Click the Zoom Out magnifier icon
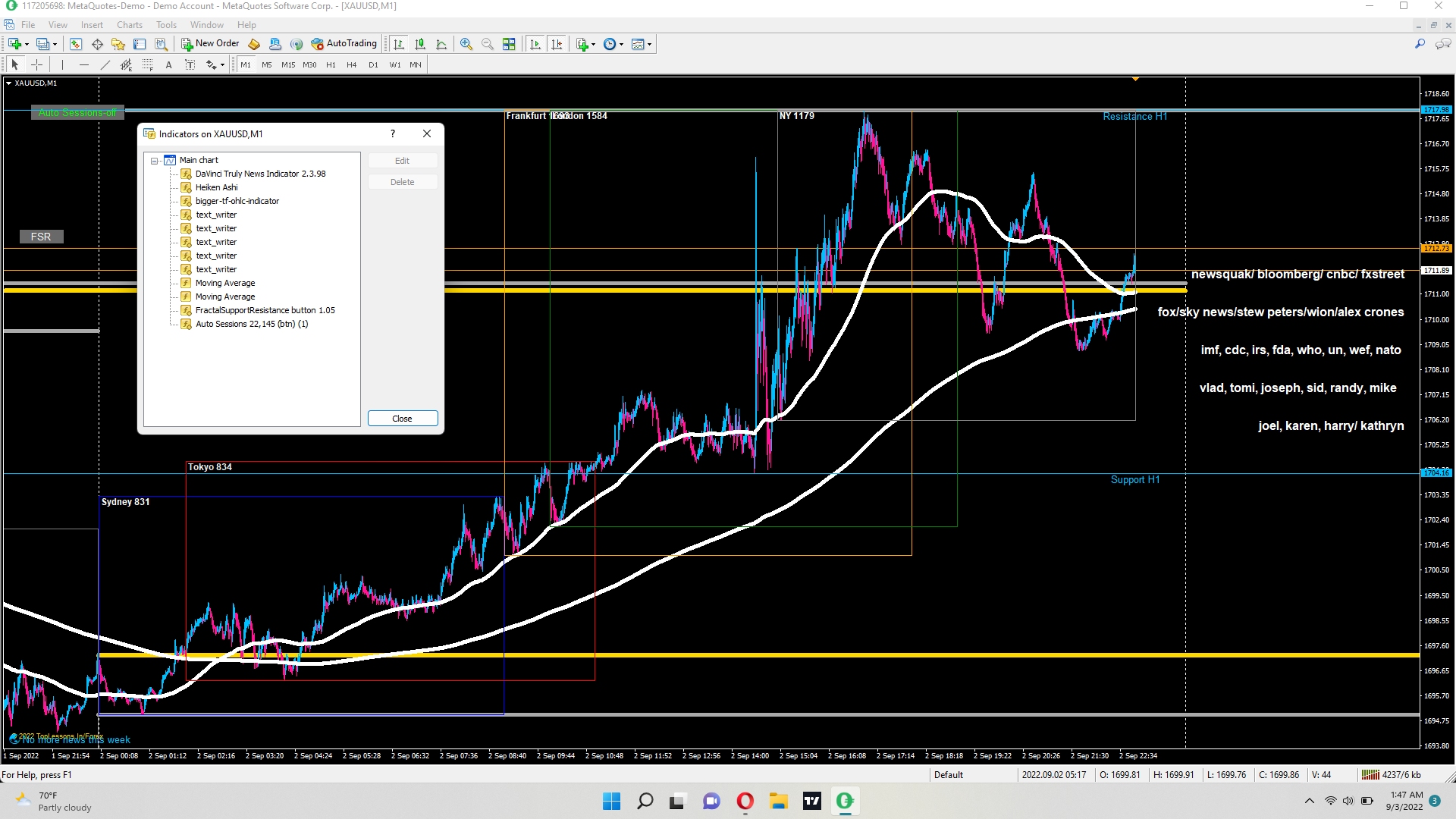 point(488,44)
